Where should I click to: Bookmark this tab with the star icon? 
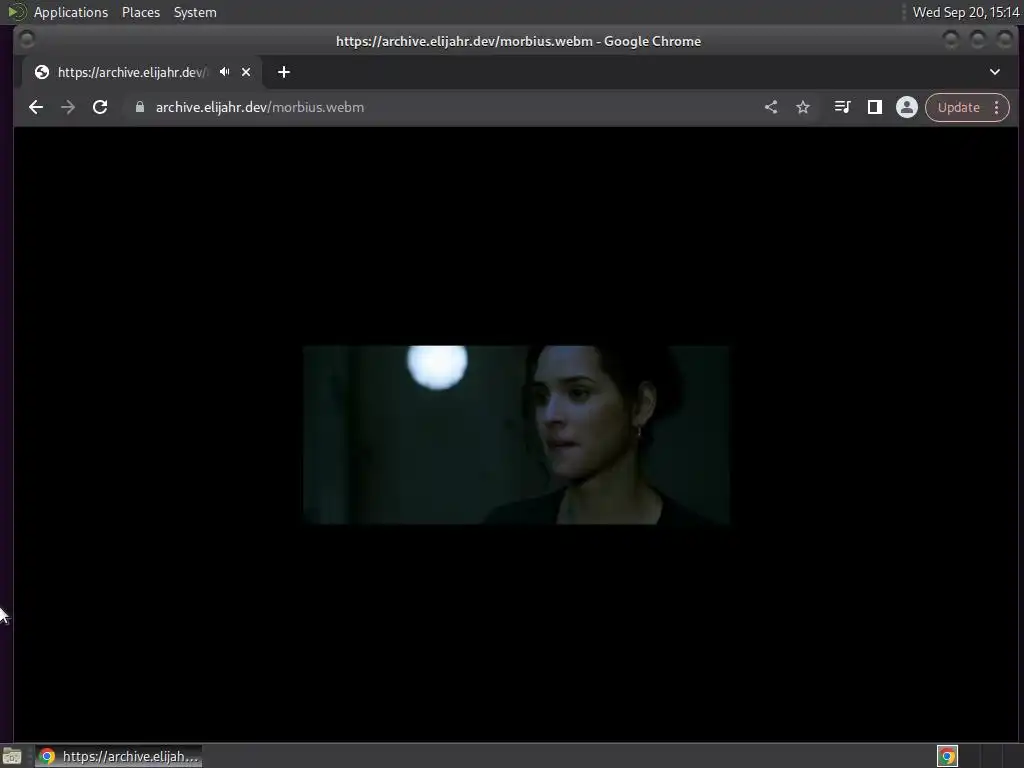pos(803,107)
